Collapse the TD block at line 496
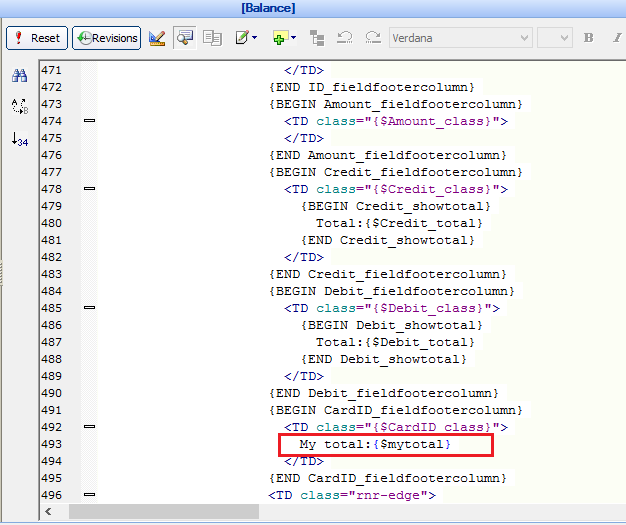The height and width of the screenshot is (525, 626). click(89, 495)
